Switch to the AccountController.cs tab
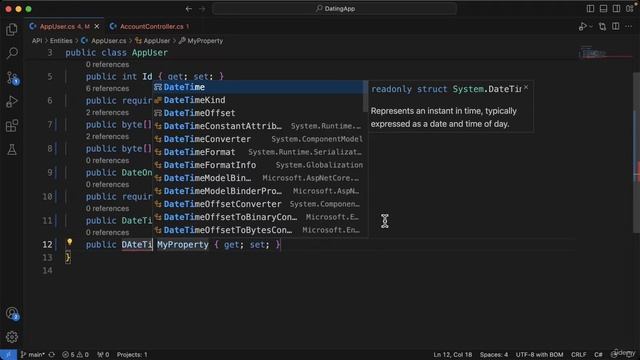Screen dimensions: 640x360 click(151, 27)
